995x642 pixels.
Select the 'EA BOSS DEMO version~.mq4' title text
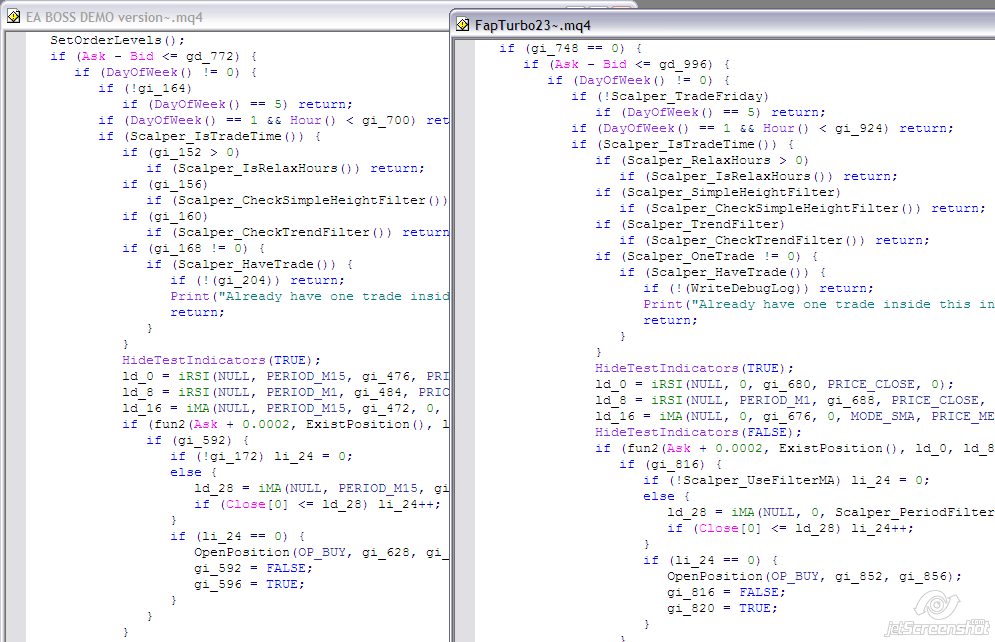tap(114, 17)
